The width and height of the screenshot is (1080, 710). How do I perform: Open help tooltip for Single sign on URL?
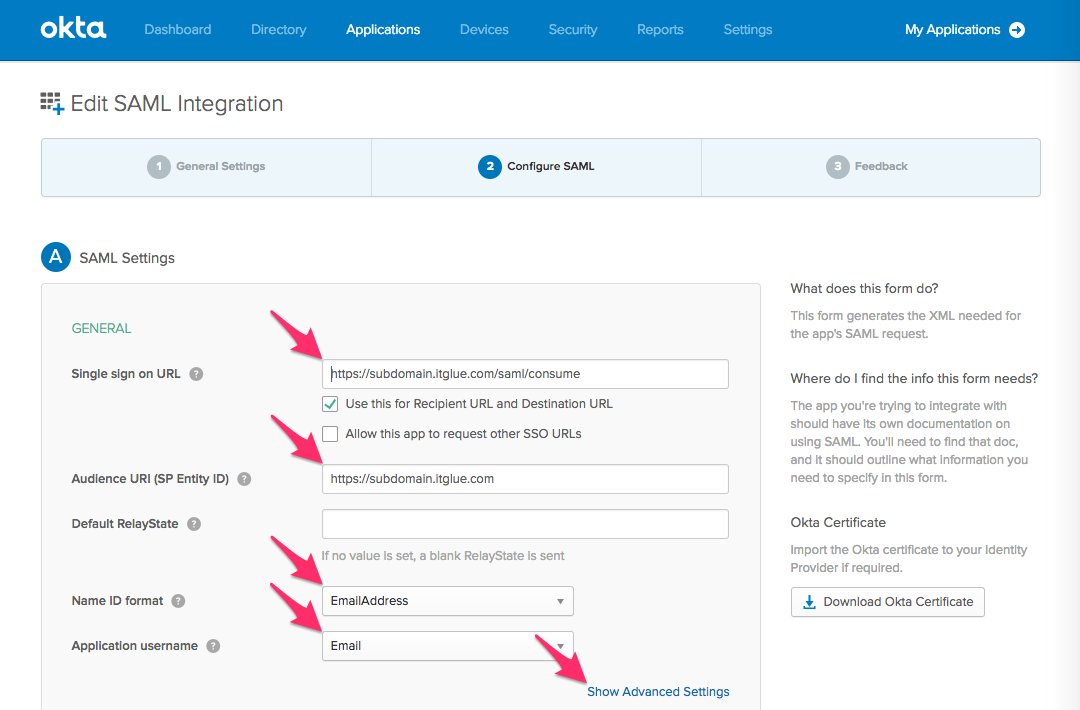(196, 373)
